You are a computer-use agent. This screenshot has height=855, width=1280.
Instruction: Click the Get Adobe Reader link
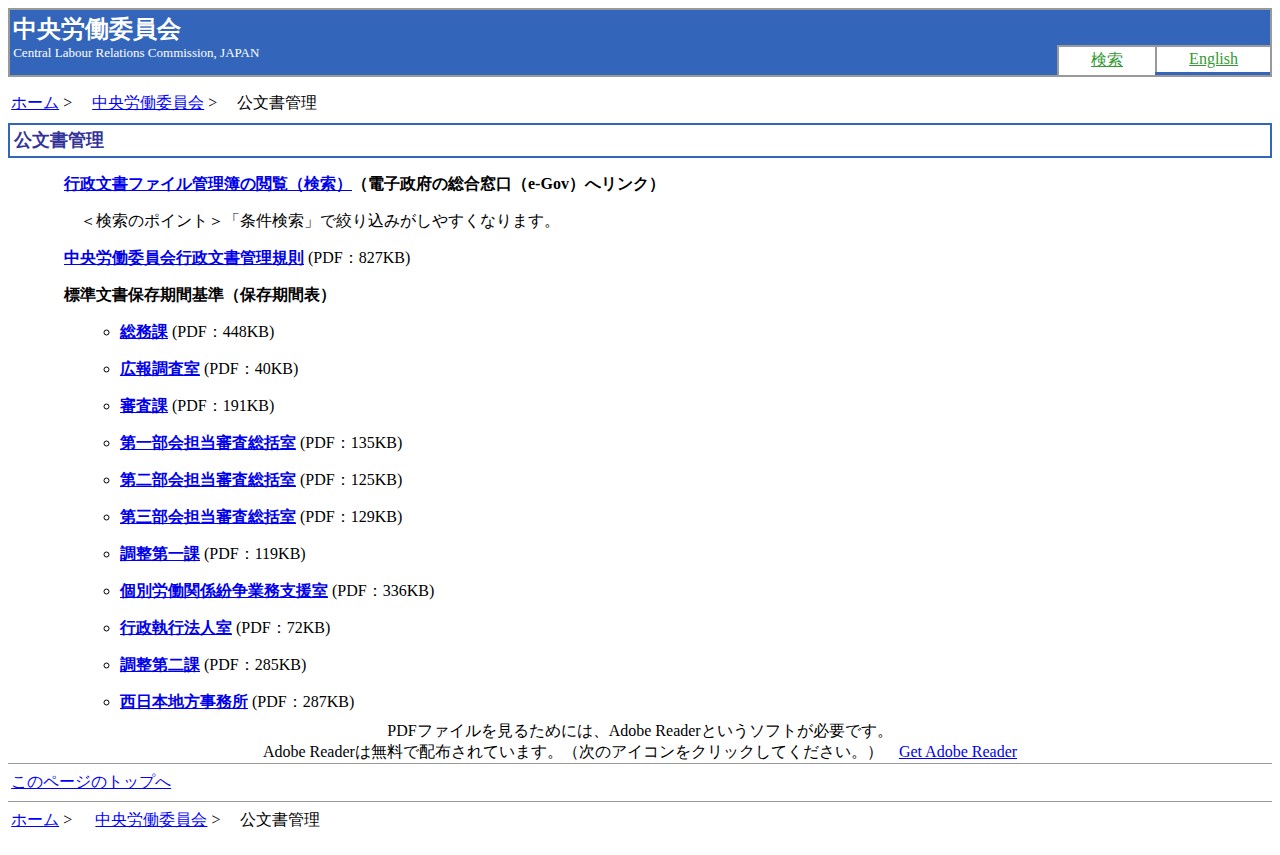tap(957, 751)
